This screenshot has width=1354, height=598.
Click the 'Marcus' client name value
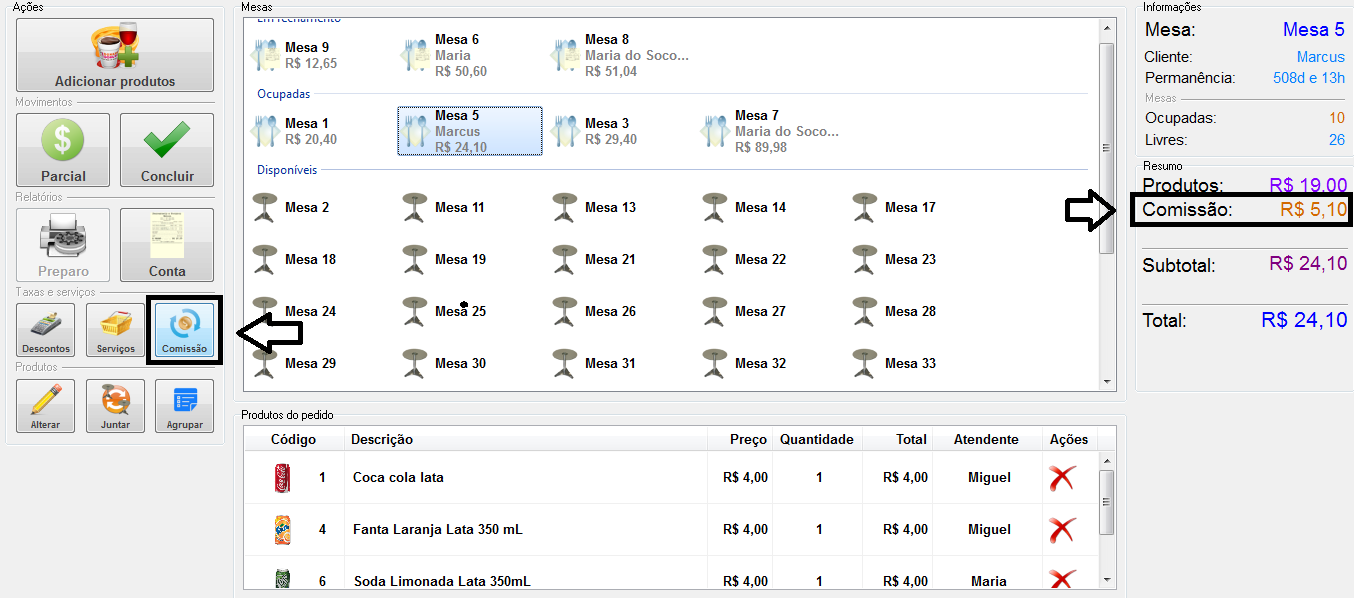[1321, 57]
